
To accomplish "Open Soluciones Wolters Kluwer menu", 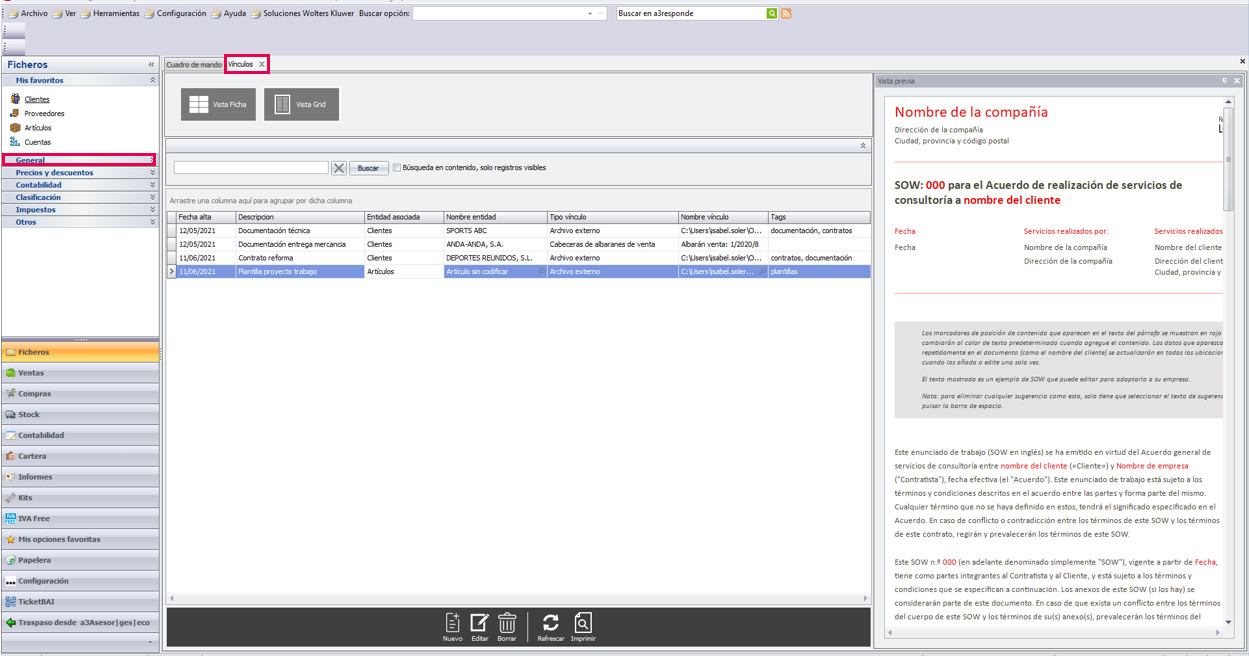I will click(x=302, y=14).
